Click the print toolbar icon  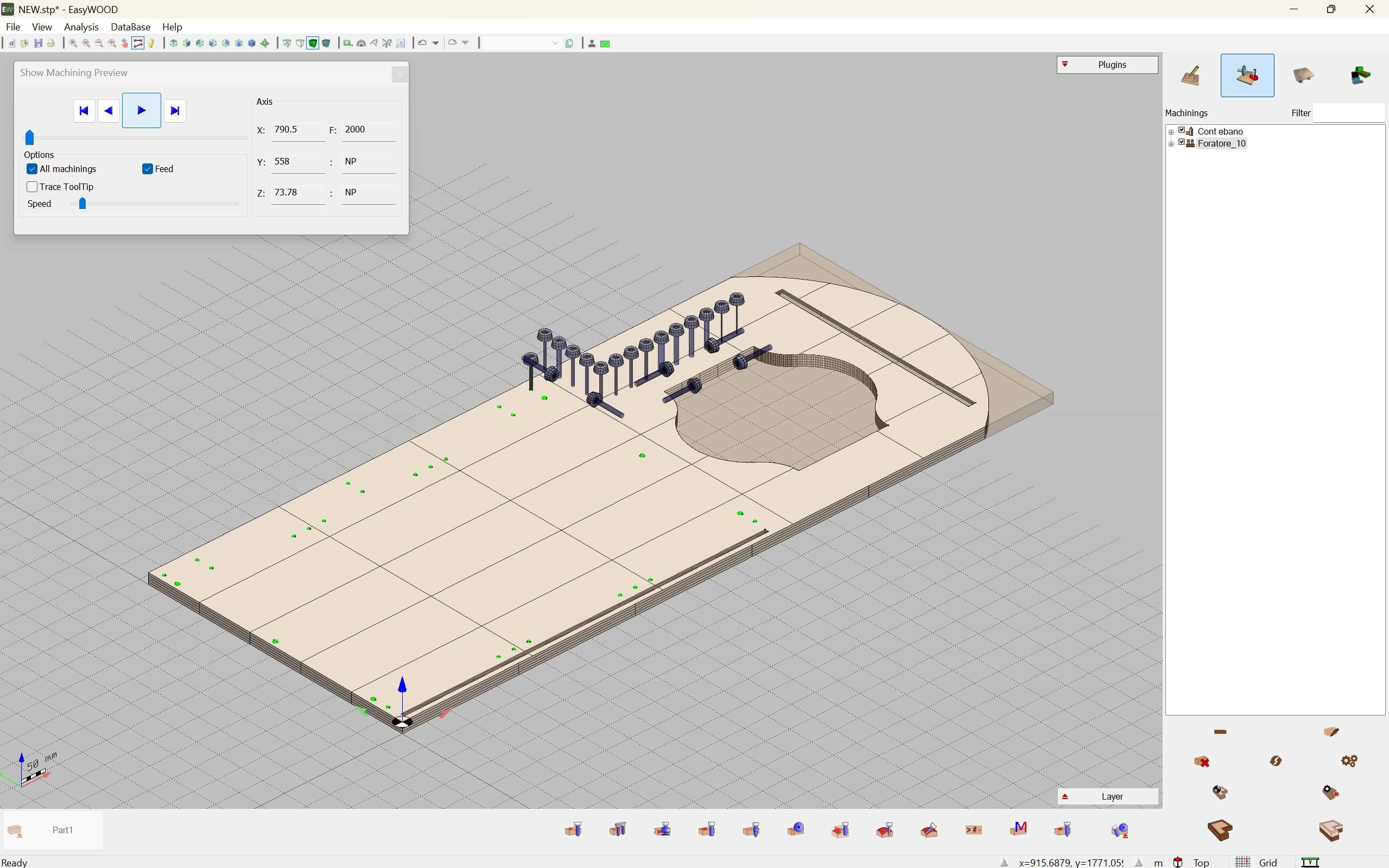[51, 43]
